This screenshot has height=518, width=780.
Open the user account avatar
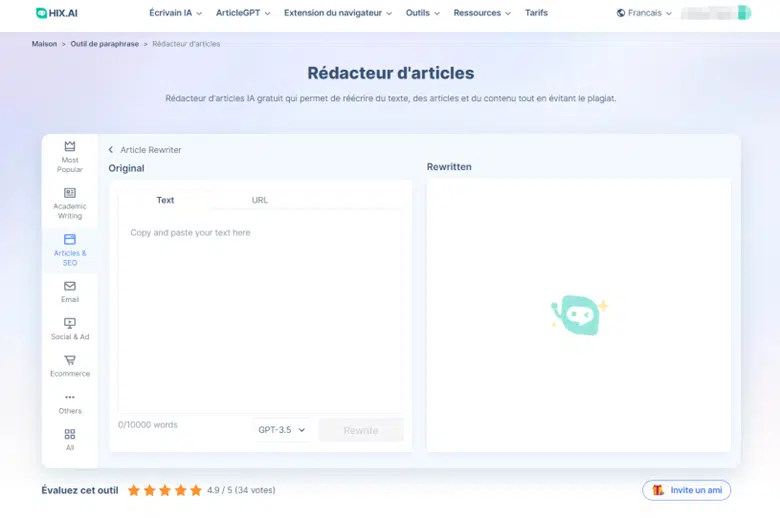[744, 13]
